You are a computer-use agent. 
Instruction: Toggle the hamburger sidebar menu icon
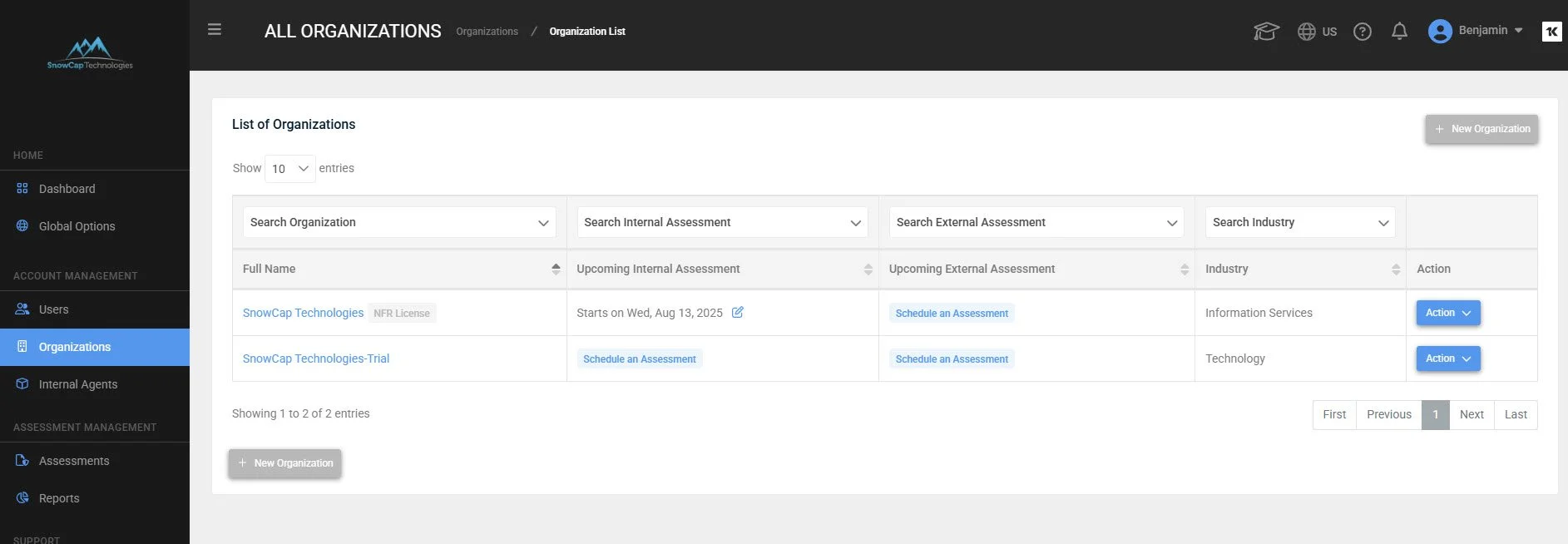pos(215,30)
